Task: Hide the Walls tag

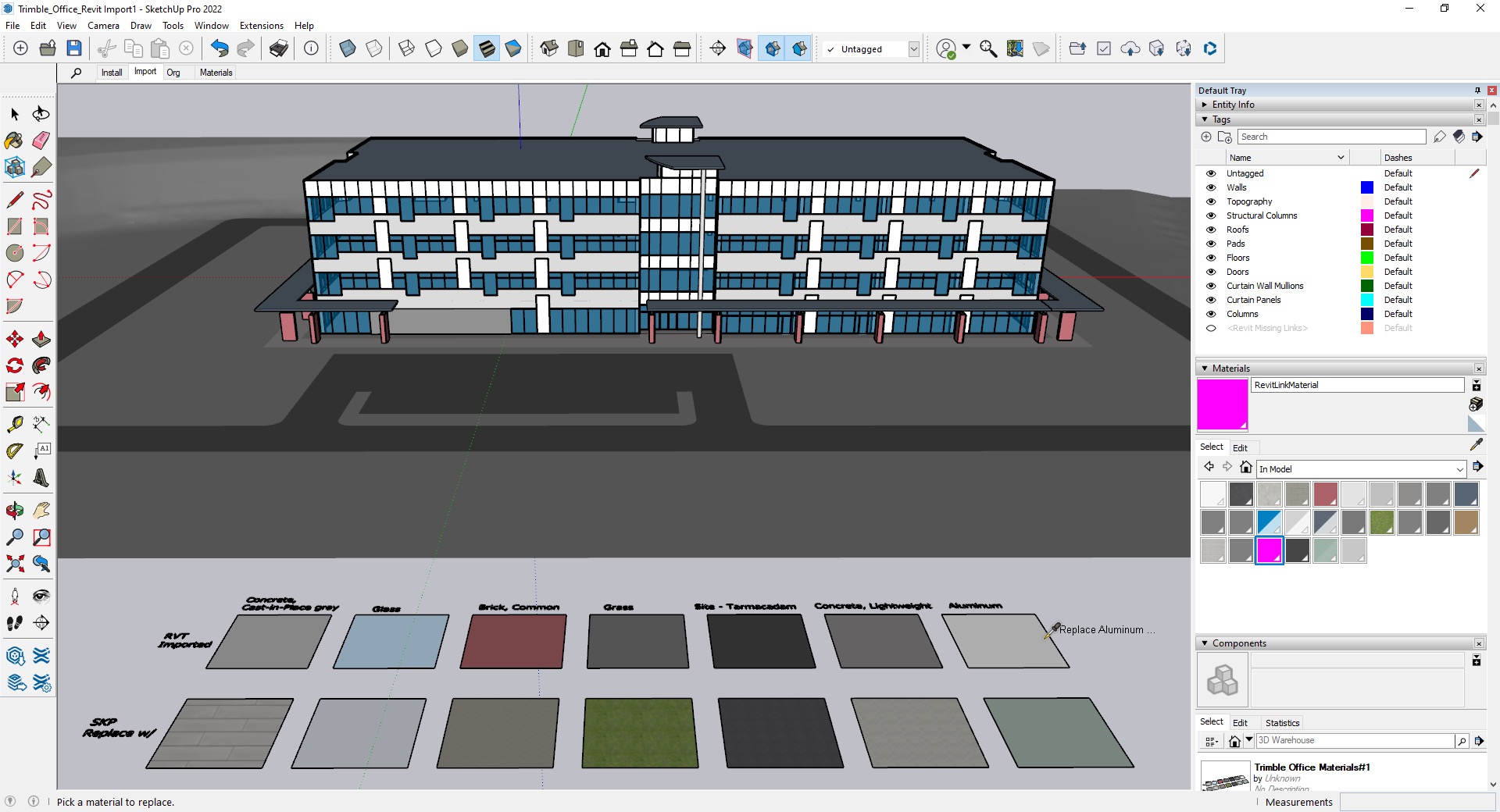Action: 1211,187
